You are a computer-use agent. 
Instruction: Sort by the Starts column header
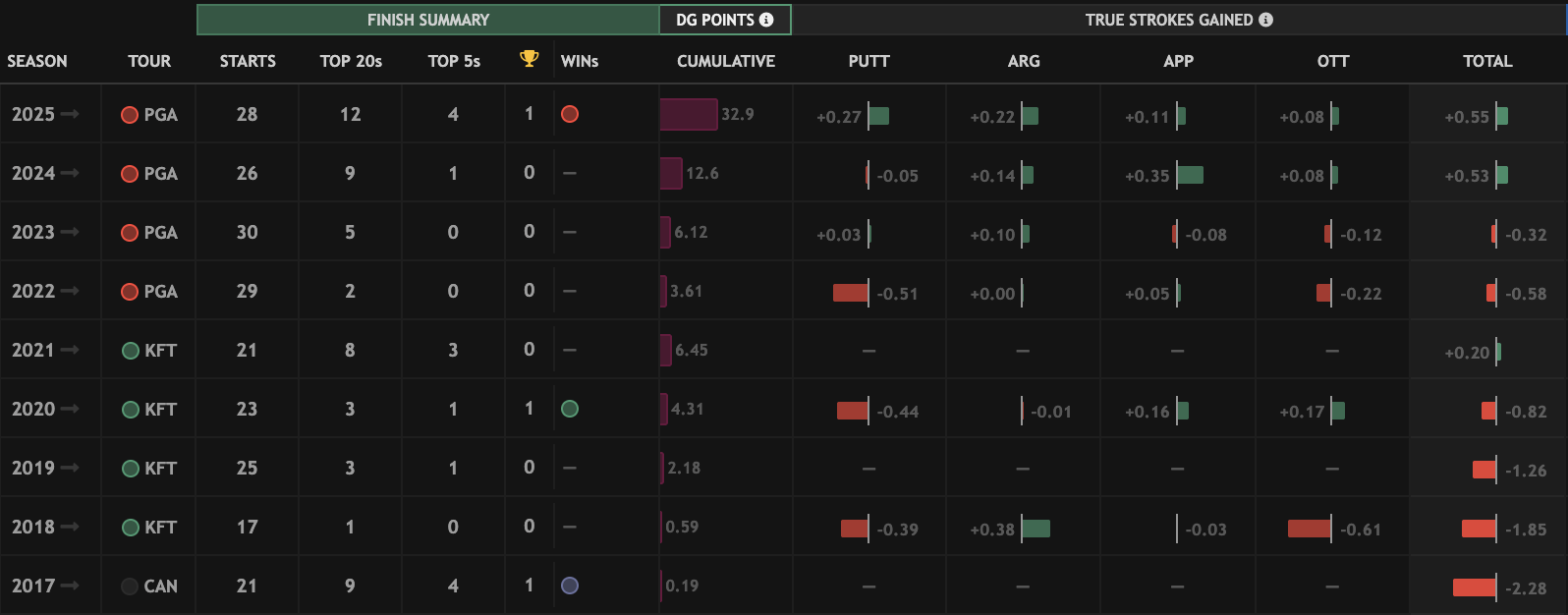click(x=248, y=61)
